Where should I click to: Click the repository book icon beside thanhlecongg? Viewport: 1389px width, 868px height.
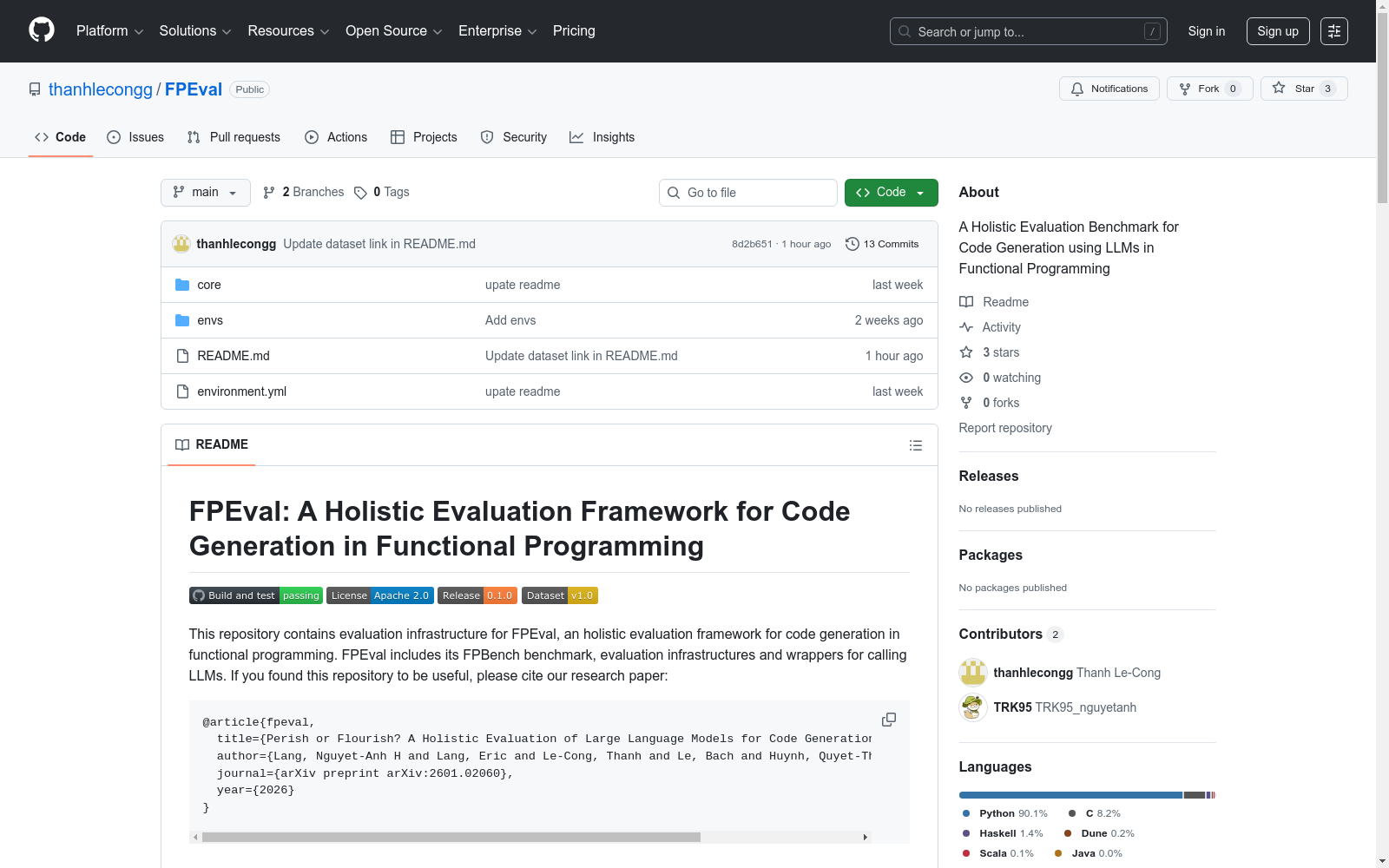[35, 89]
